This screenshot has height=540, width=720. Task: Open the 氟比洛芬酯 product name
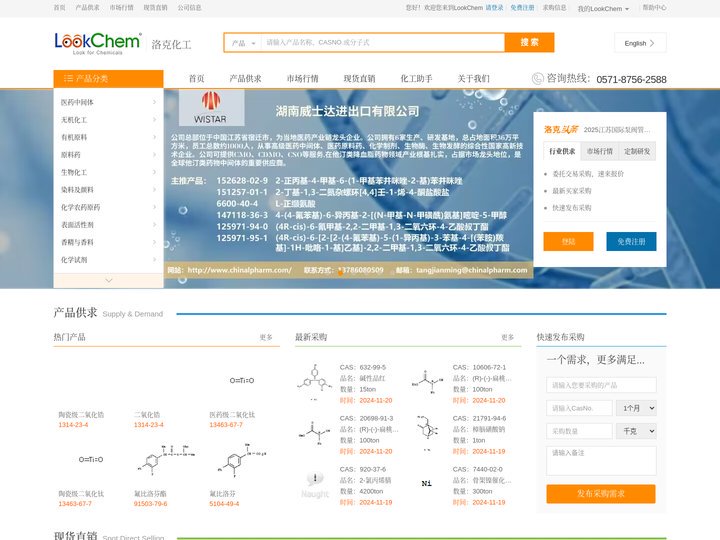click(x=150, y=494)
